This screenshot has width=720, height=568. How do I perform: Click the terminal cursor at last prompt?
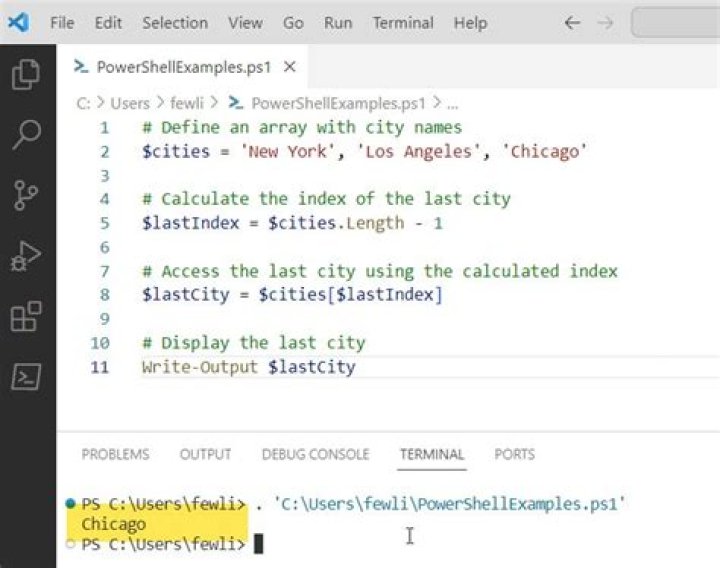[259, 544]
